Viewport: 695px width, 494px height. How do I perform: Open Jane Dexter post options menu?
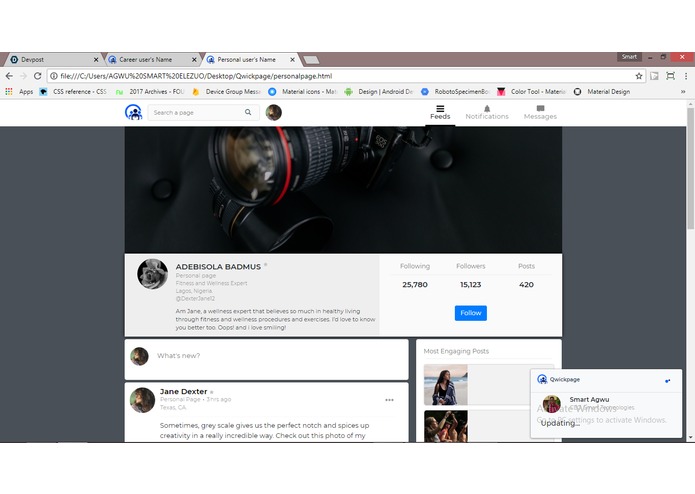[x=389, y=400]
